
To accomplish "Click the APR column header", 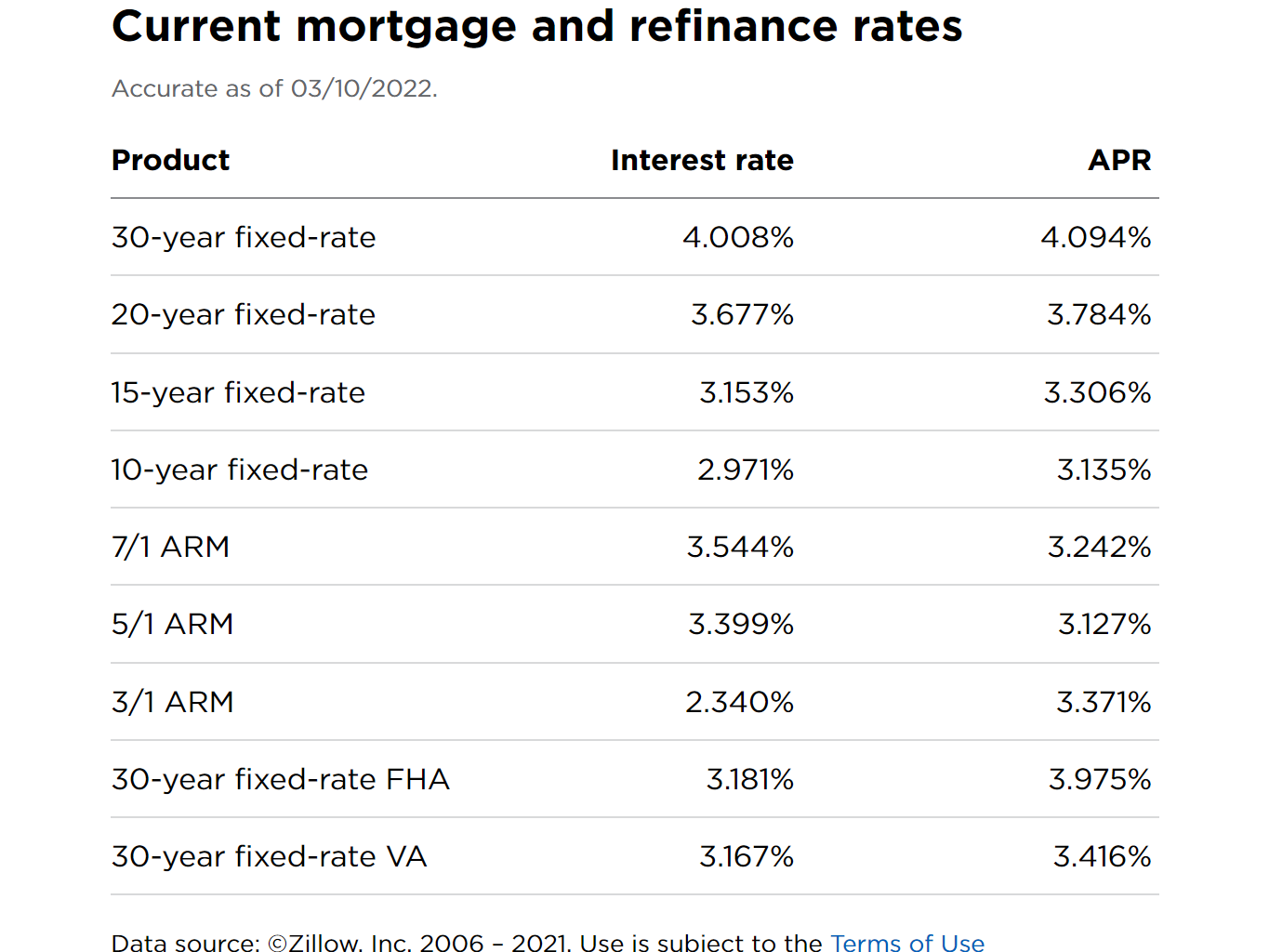I will (x=1119, y=160).
